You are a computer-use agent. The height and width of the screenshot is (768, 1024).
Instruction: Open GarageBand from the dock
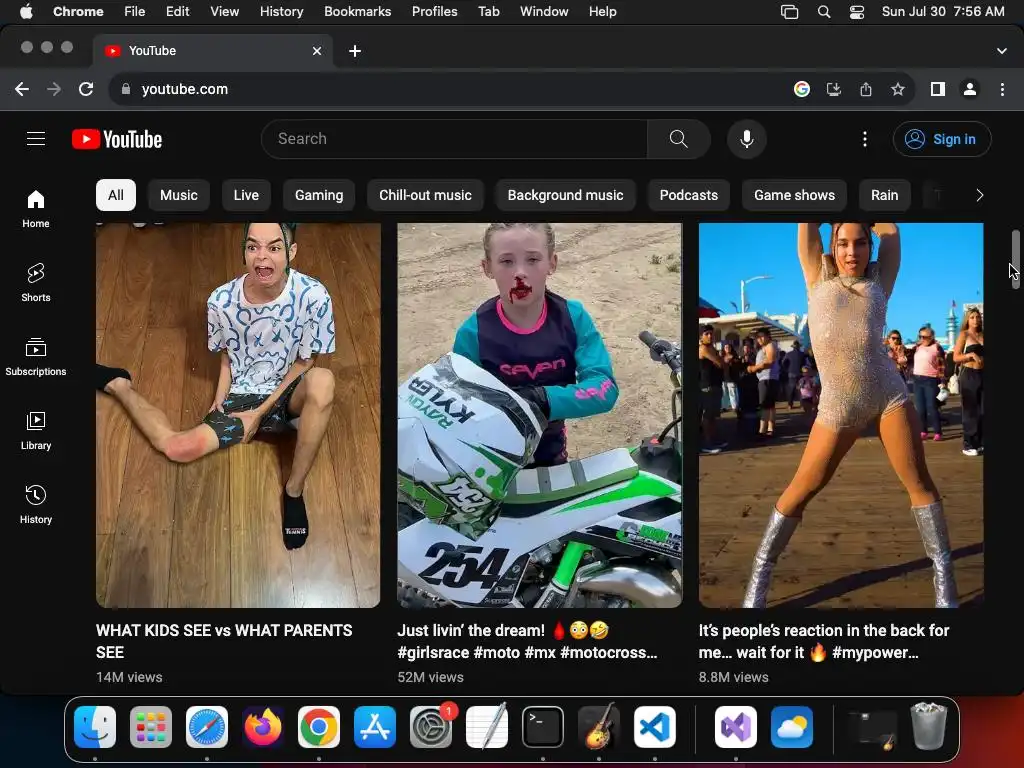click(599, 727)
